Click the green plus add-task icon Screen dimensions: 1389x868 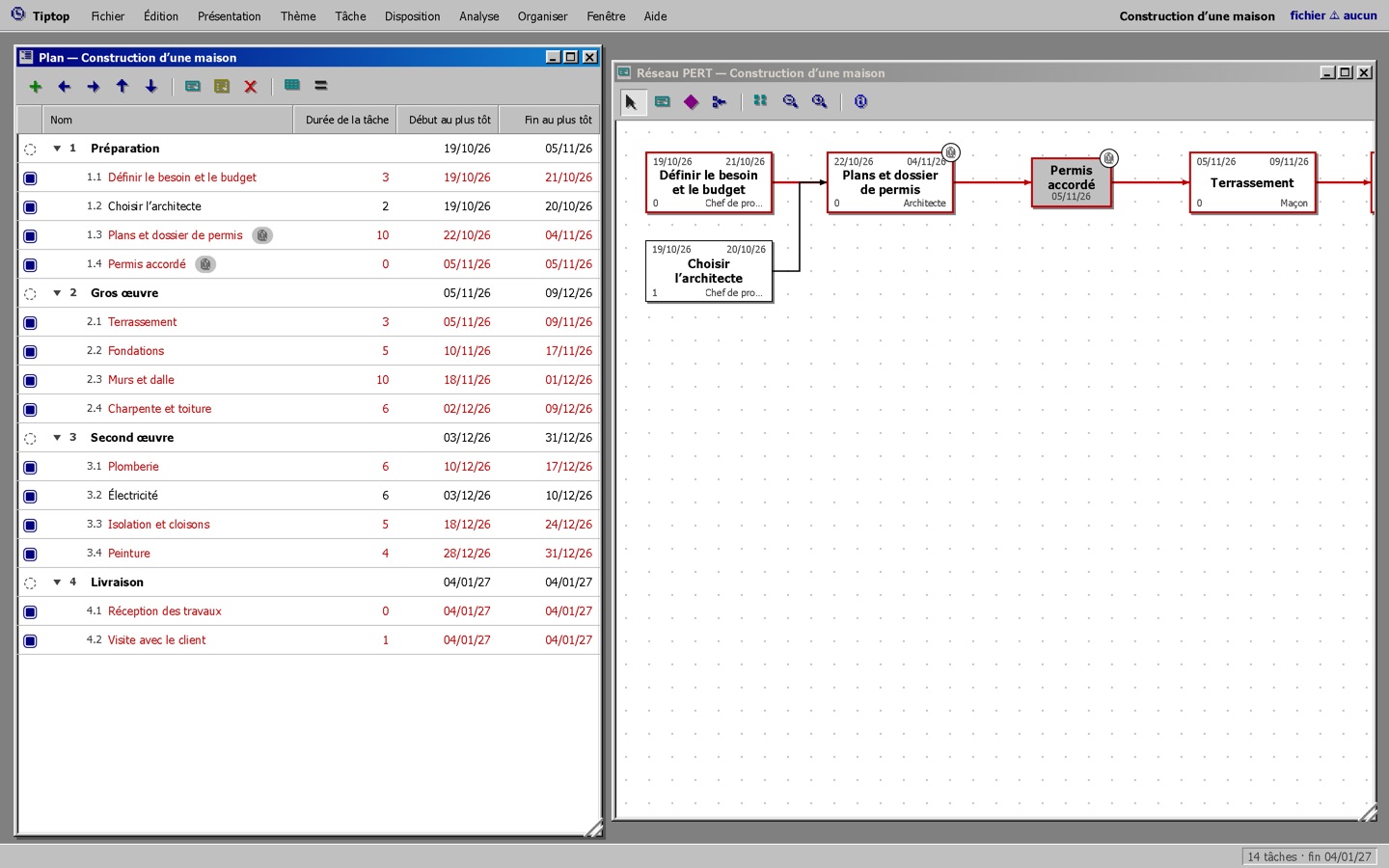click(x=36, y=87)
